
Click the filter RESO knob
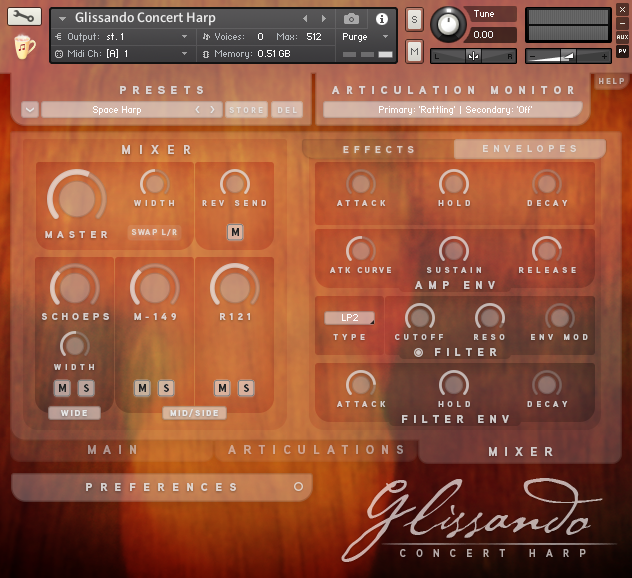tap(490, 318)
